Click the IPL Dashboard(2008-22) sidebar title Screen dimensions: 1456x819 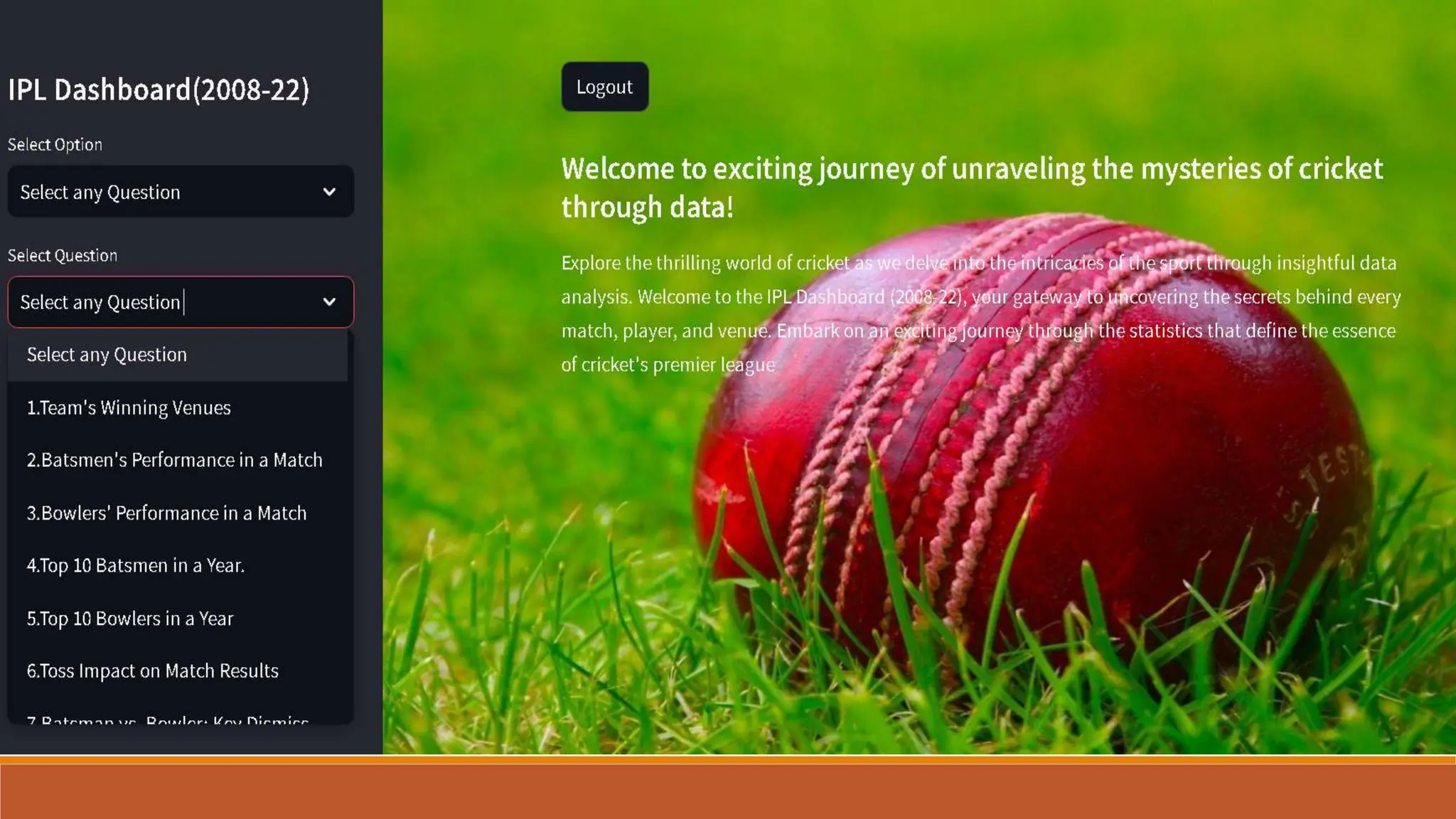click(159, 90)
